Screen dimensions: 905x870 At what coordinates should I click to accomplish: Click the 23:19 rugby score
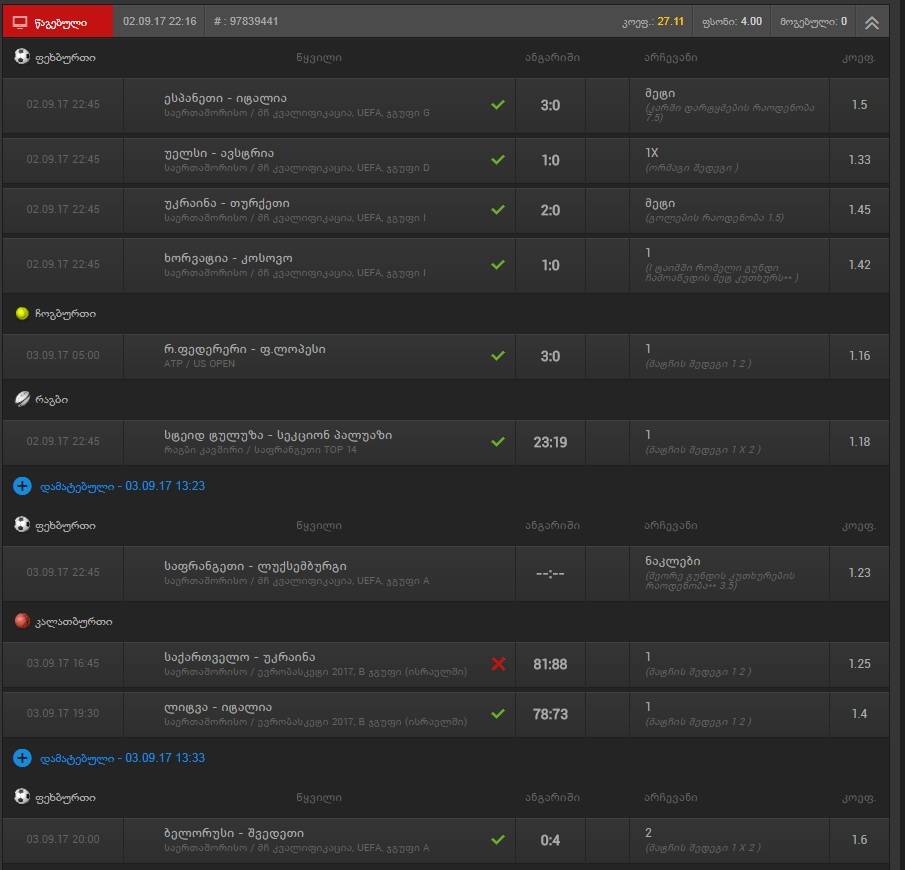[x=550, y=442]
